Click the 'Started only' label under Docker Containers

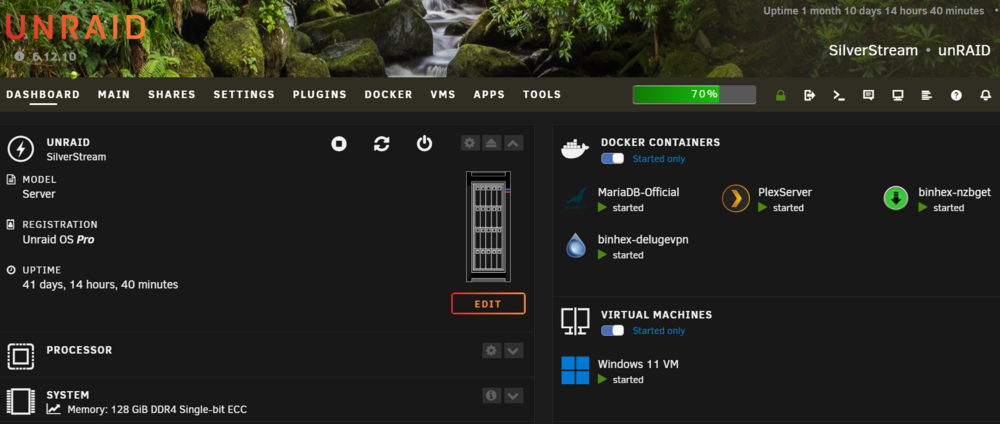coord(659,159)
